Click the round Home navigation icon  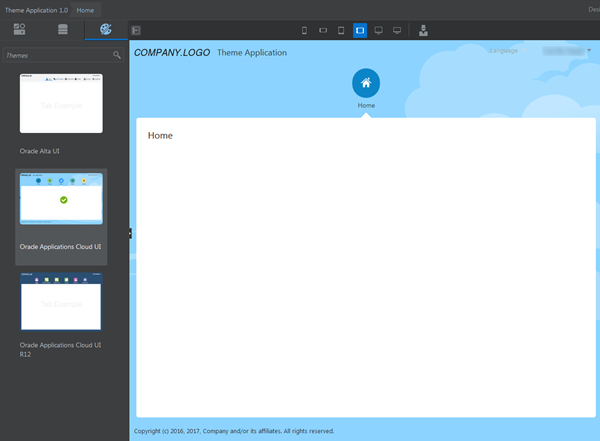click(366, 83)
